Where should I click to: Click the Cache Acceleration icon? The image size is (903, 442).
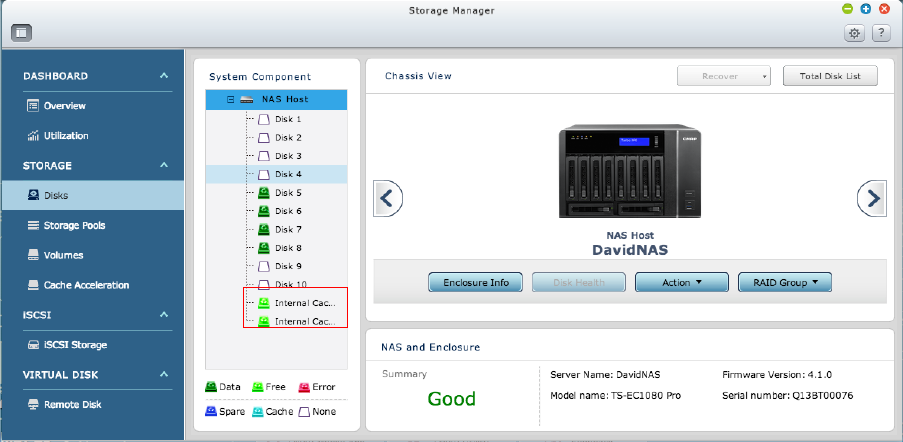pos(33,285)
